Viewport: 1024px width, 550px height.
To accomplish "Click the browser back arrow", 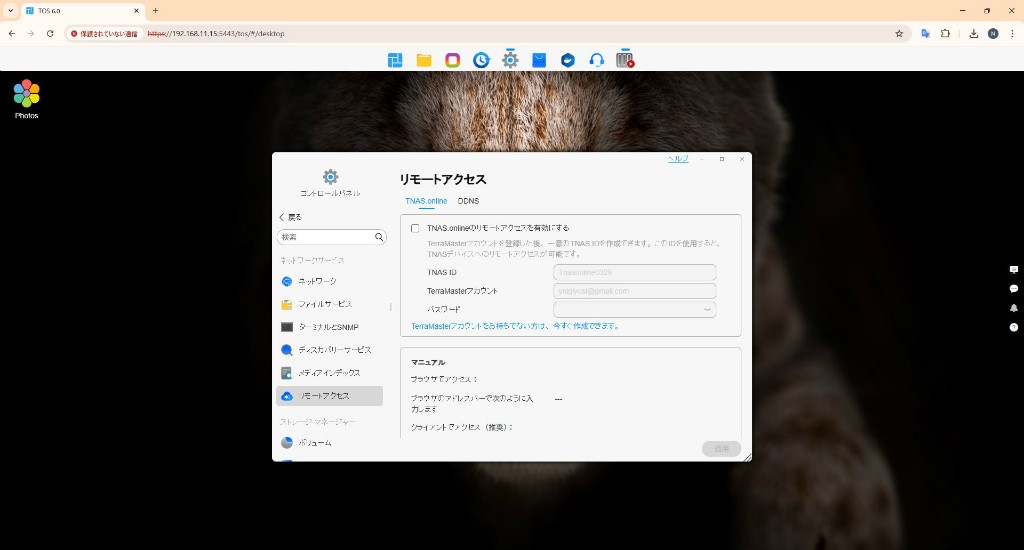I will pyautogui.click(x=12, y=33).
